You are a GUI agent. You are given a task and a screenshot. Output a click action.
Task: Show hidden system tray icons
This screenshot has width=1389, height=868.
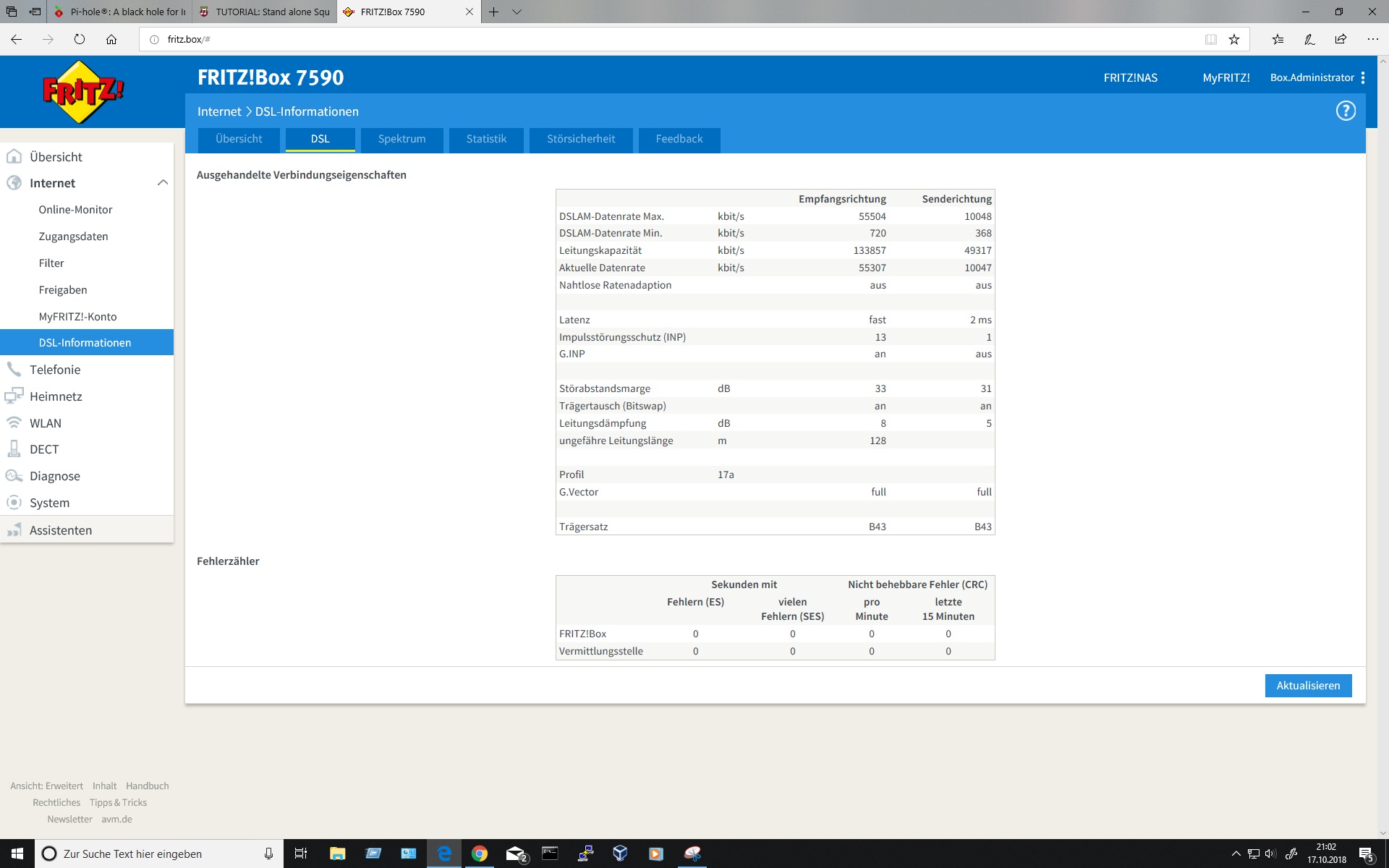point(1236,854)
